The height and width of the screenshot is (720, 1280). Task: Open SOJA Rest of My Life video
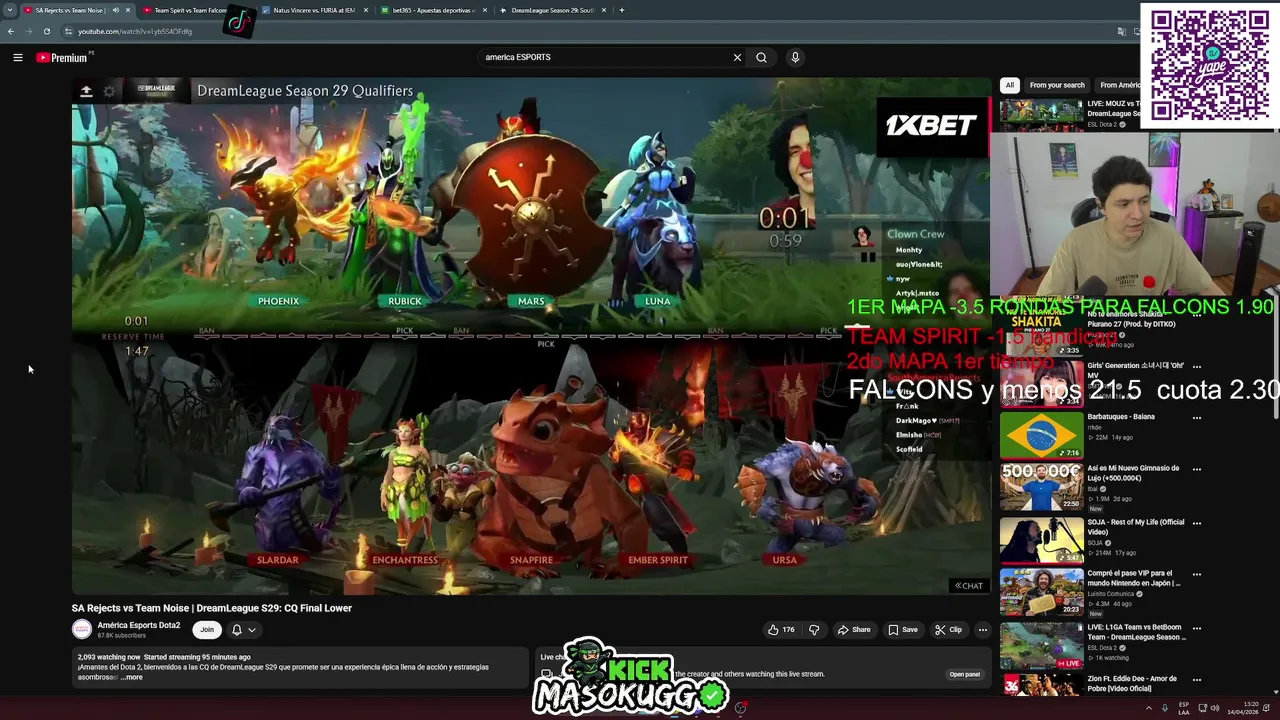(x=1041, y=540)
